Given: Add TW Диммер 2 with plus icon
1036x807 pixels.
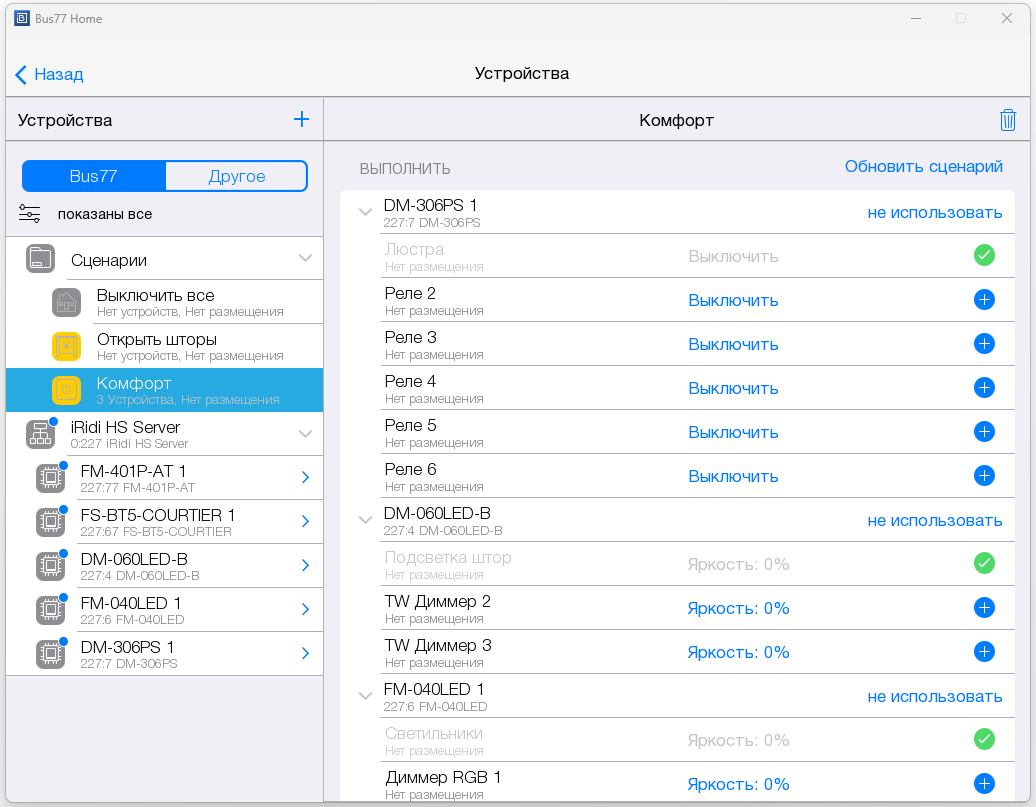Looking at the screenshot, I should (984, 608).
